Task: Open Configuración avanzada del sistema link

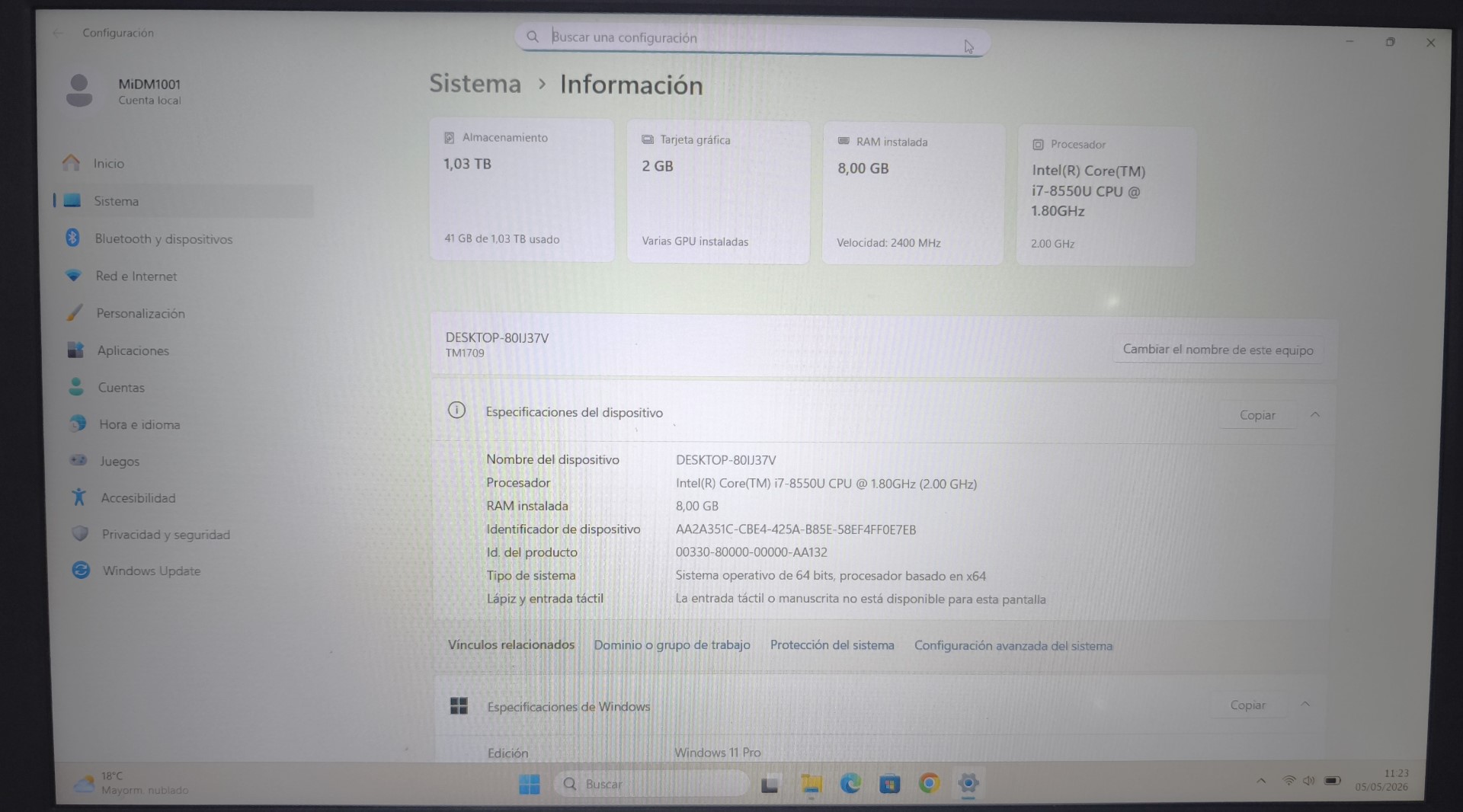Action: [1013, 645]
